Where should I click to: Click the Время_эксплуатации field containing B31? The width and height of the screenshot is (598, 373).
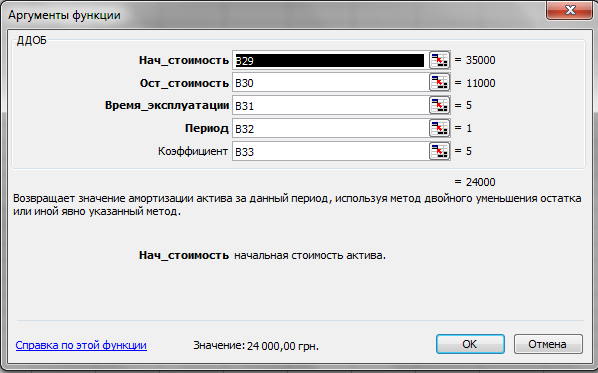(330, 105)
